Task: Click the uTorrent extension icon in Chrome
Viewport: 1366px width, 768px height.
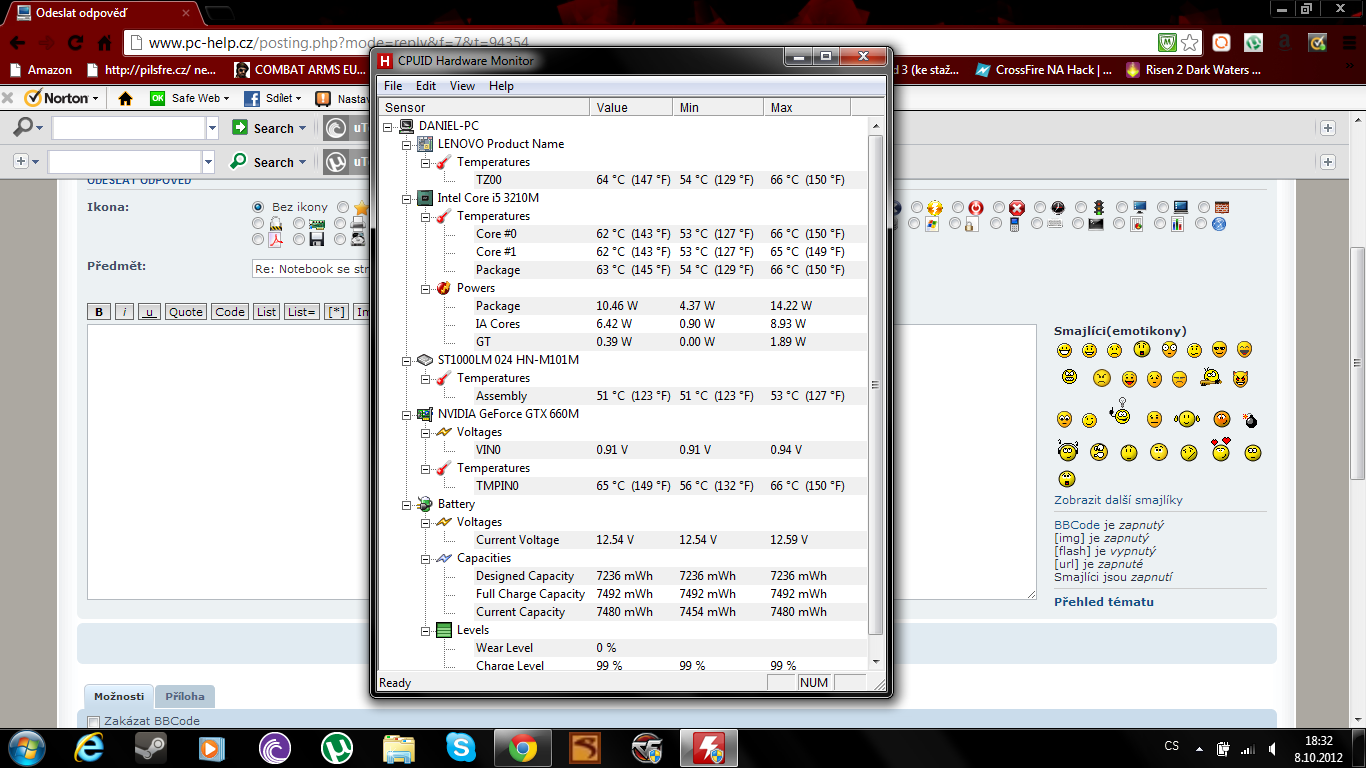Action: click(x=1253, y=43)
